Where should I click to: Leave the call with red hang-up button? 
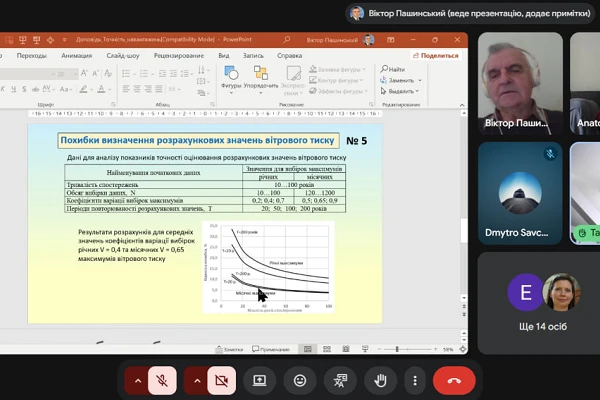point(454,380)
